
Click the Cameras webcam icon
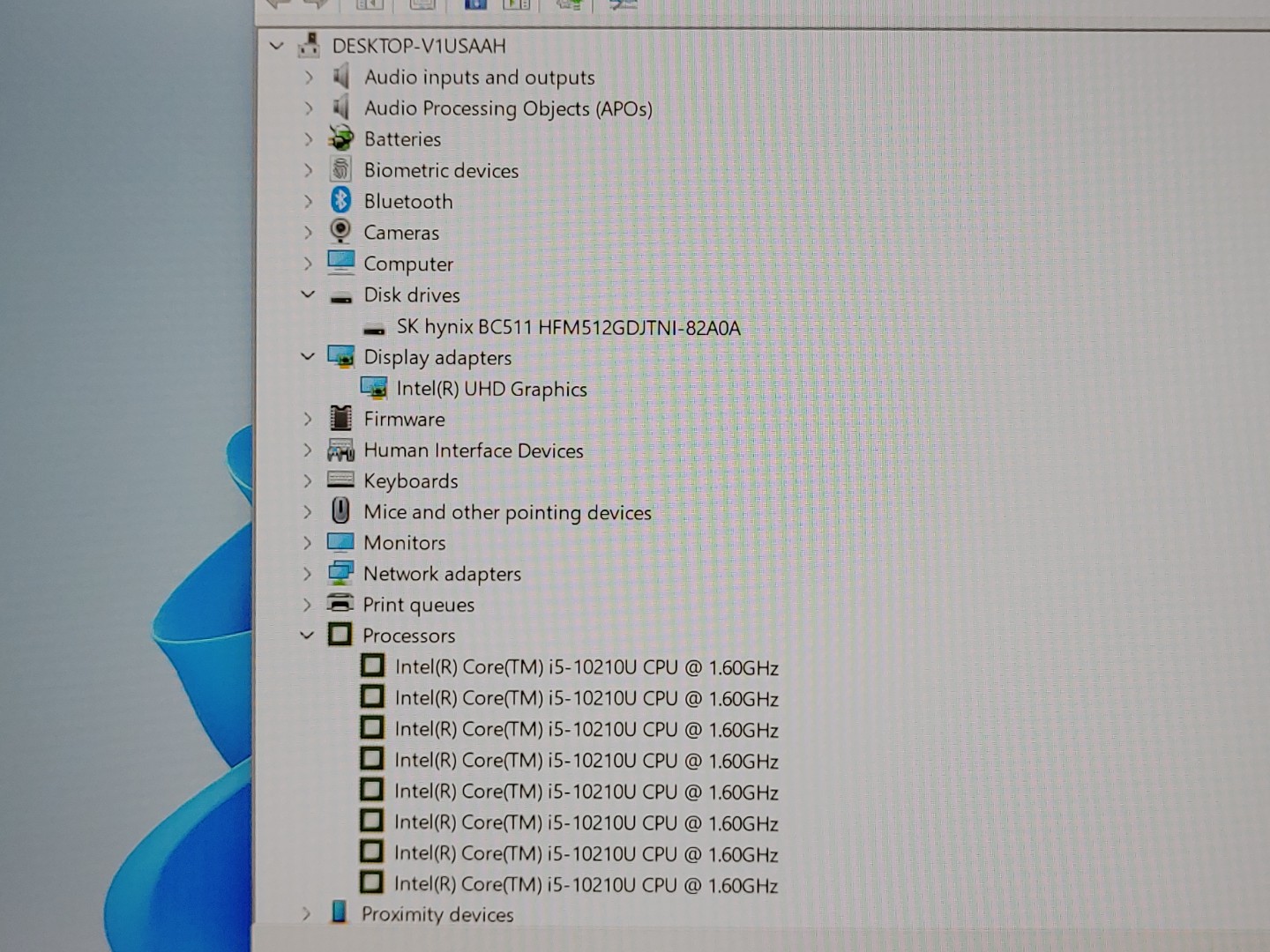(x=340, y=232)
